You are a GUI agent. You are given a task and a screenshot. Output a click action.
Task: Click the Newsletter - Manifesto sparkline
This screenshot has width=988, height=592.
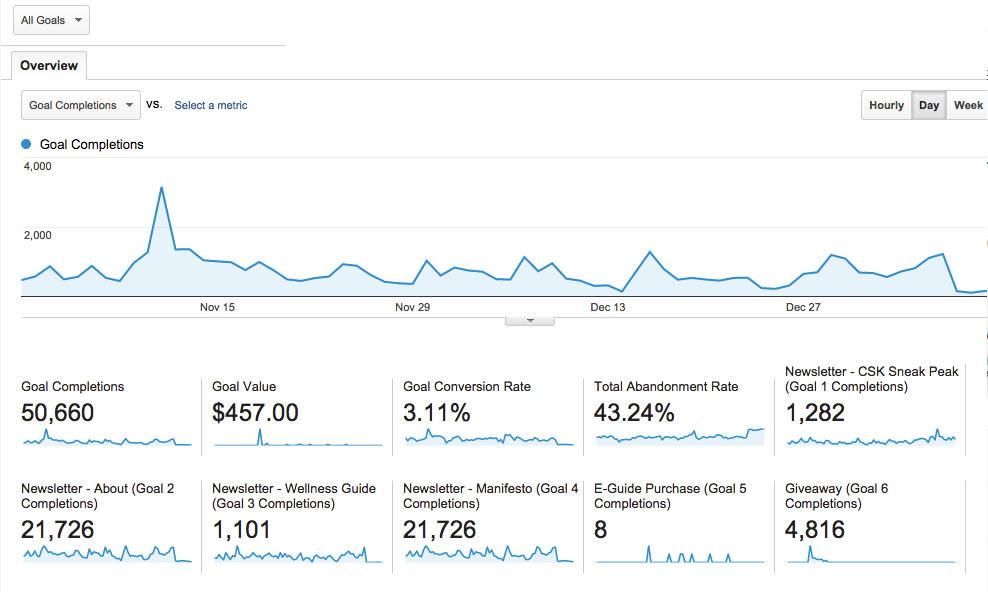pos(488,554)
